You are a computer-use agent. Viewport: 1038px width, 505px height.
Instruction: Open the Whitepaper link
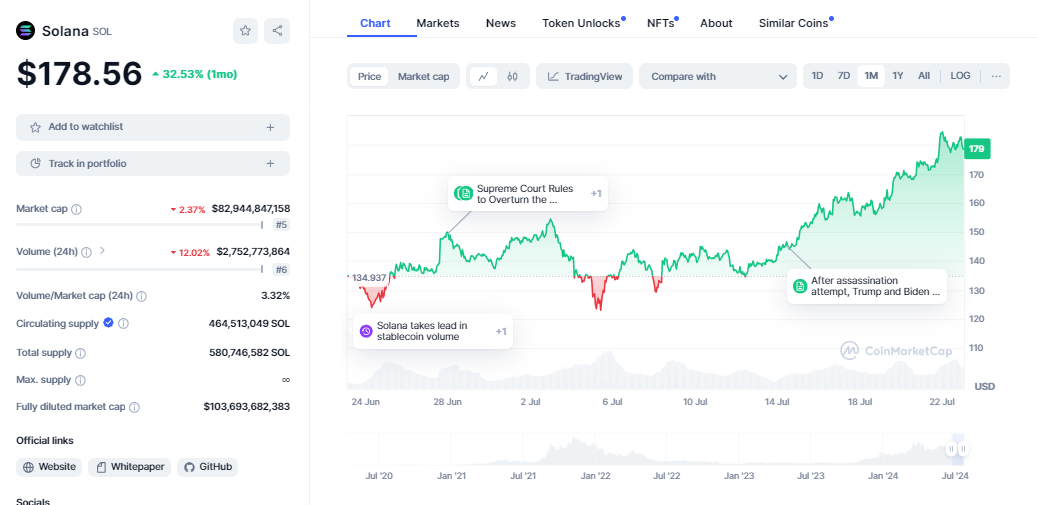(130, 467)
